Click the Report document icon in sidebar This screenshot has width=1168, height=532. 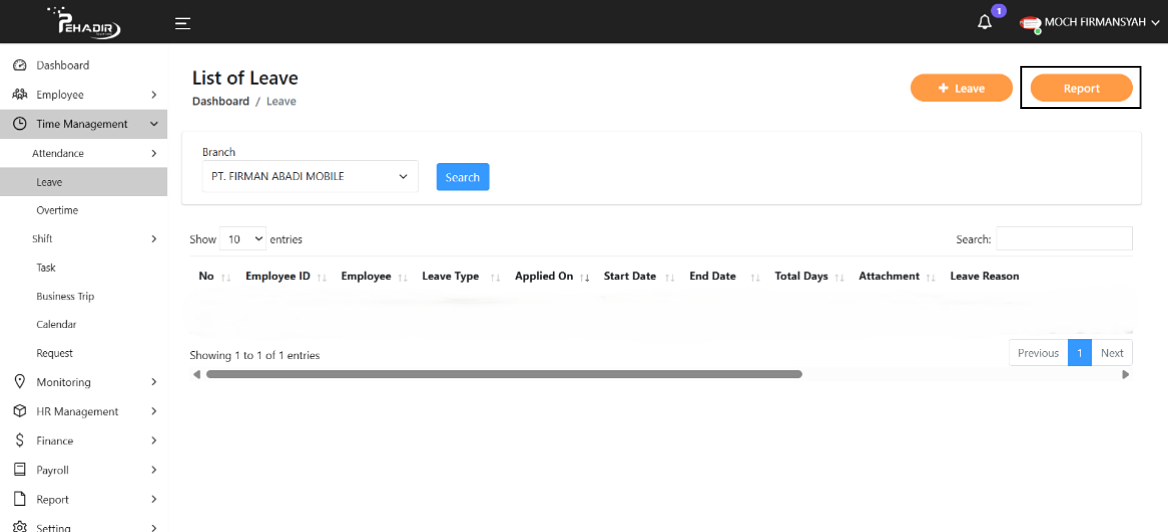click(x=19, y=499)
